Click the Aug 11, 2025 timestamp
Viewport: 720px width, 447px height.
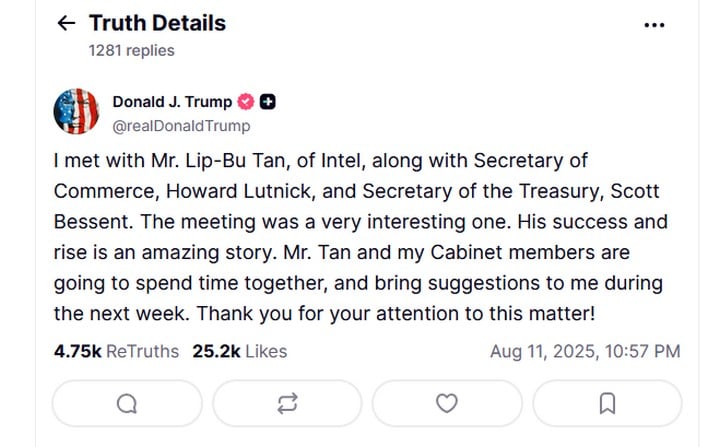585,351
